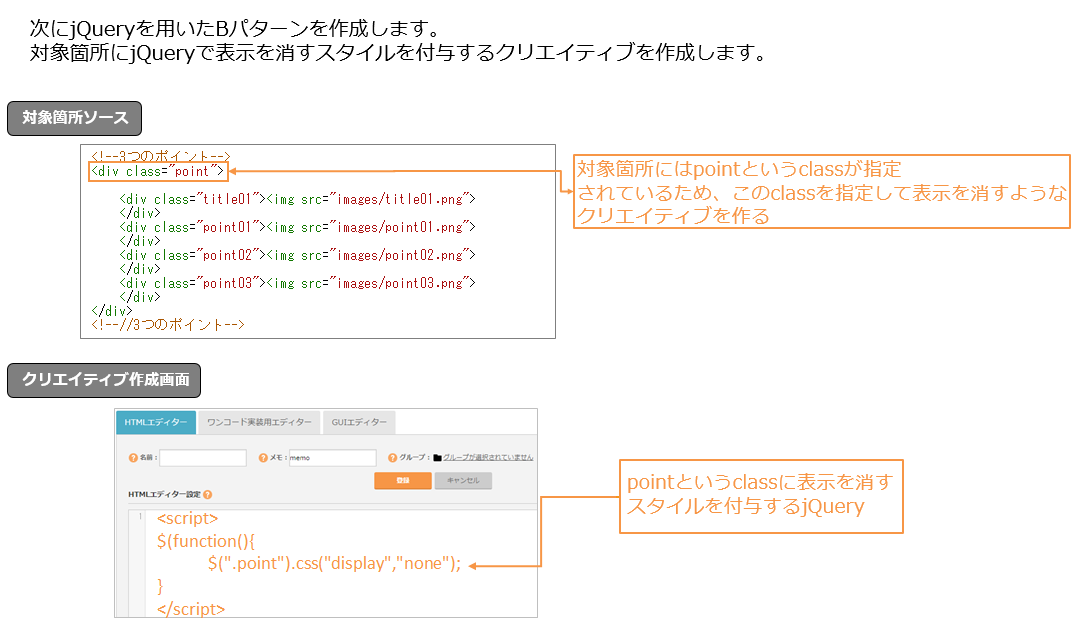This screenshot has height=626, width=1074.
Task: Focus the メモ field containing memo
Action: 333,458
